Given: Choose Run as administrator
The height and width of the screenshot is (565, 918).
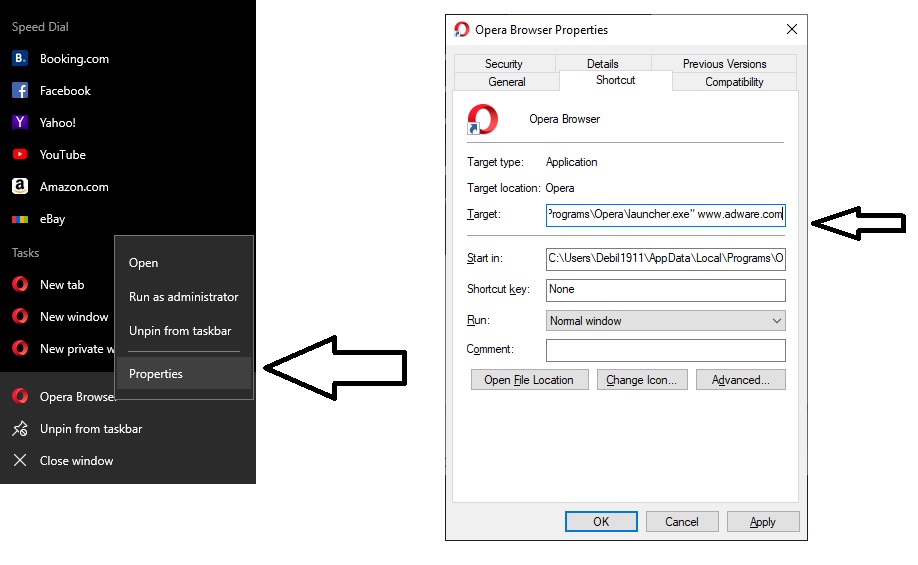Looking at the screenshot, I should click(184, 297).
